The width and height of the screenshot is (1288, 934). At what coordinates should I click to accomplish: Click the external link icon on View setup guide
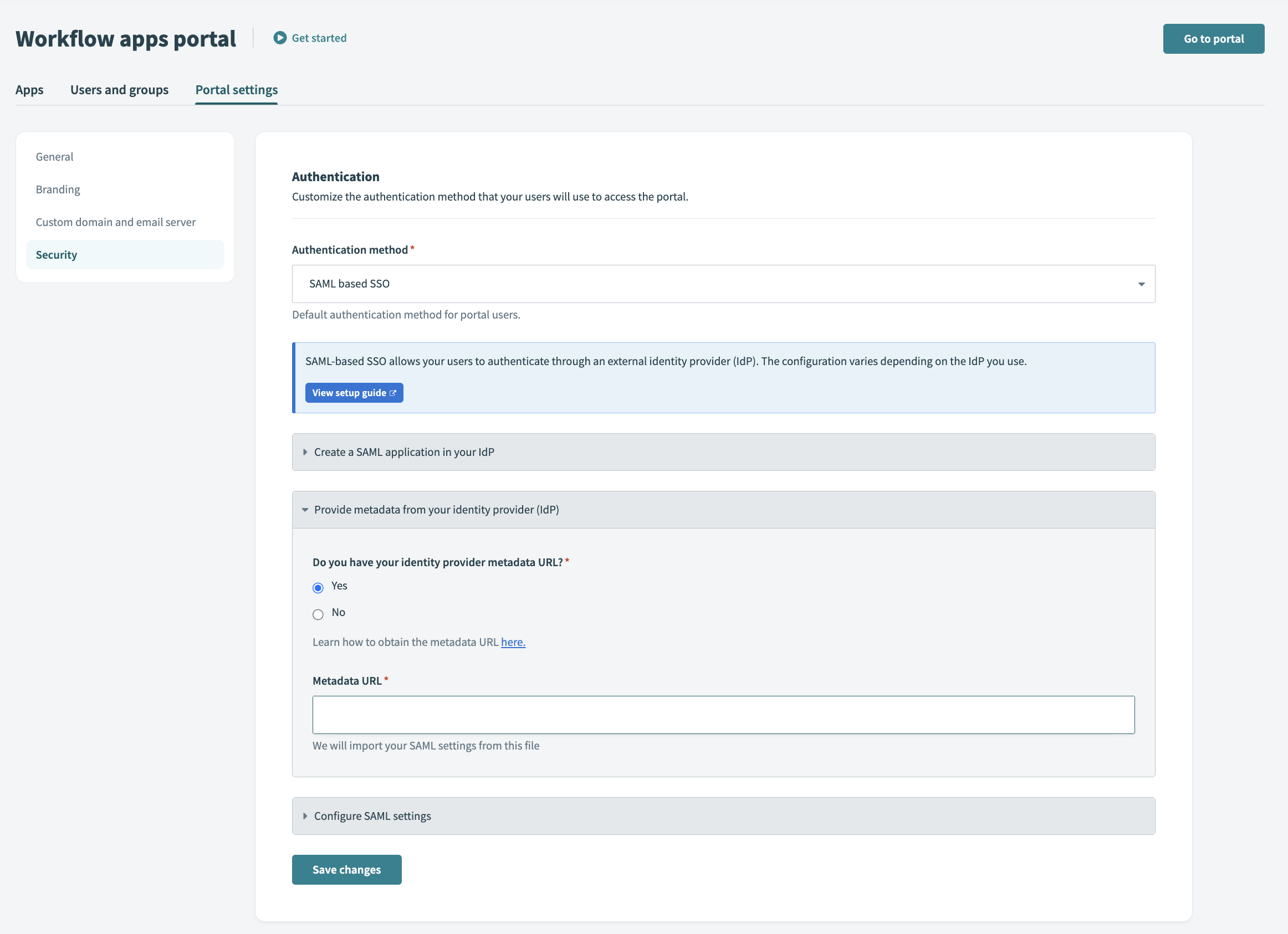[x=394, y=392]
